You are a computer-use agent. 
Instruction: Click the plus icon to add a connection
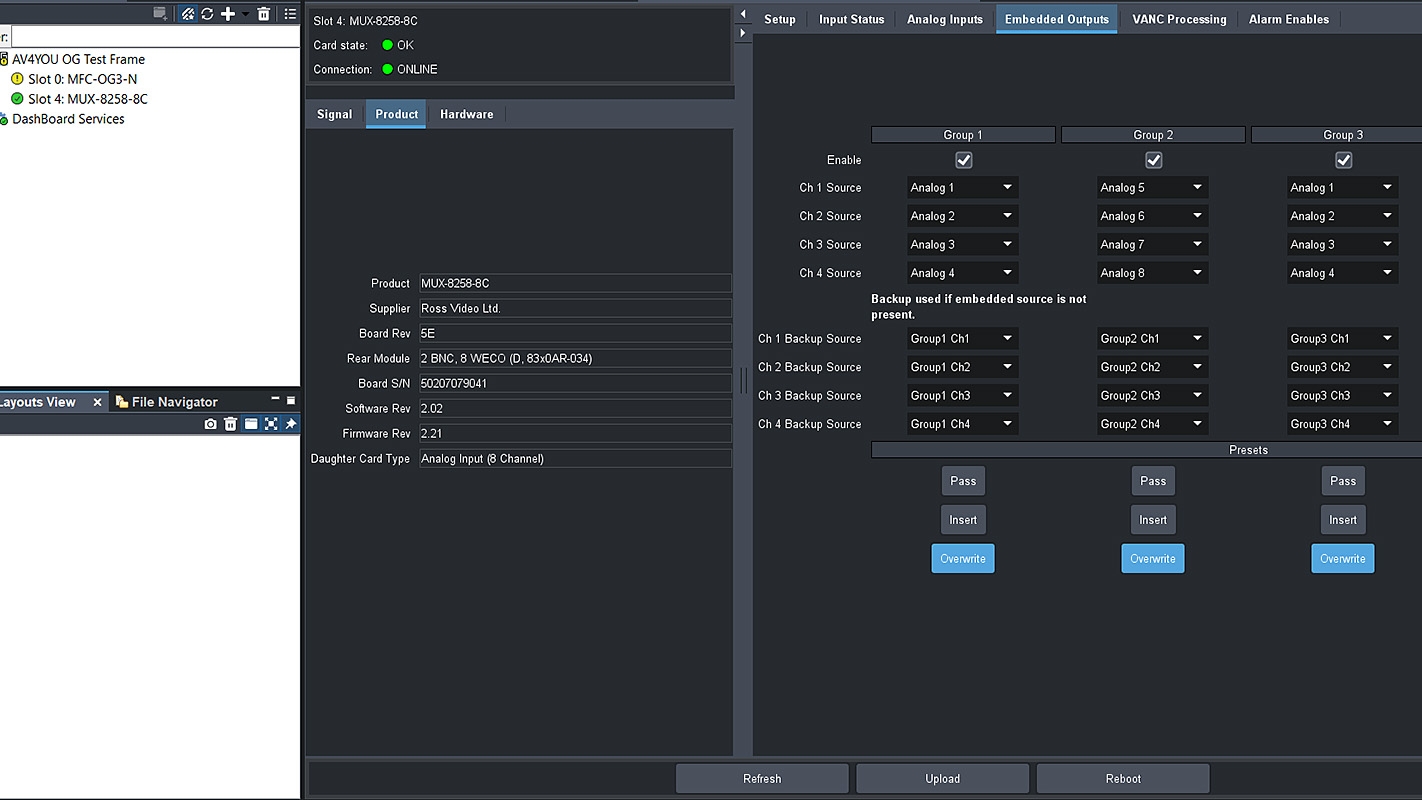[228, 14]
